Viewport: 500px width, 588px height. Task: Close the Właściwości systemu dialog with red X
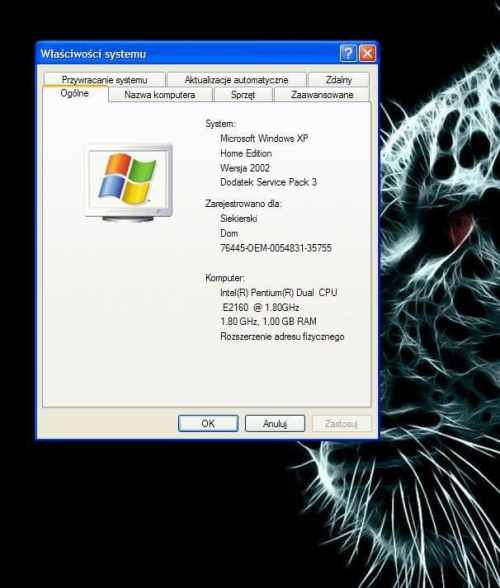(367, 53)
